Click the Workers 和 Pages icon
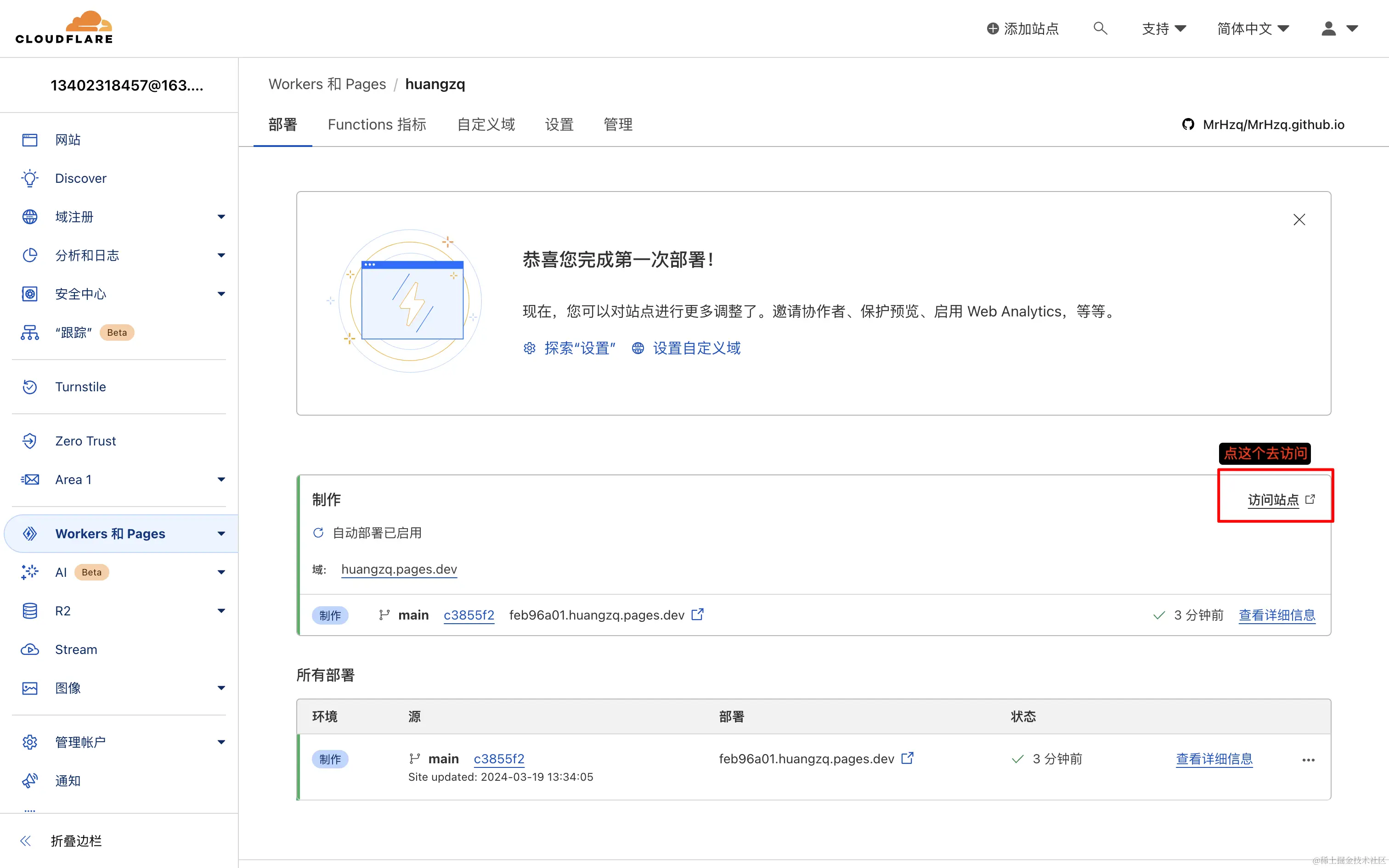This screenshot has width=1389, height=868. click(30, 533)
